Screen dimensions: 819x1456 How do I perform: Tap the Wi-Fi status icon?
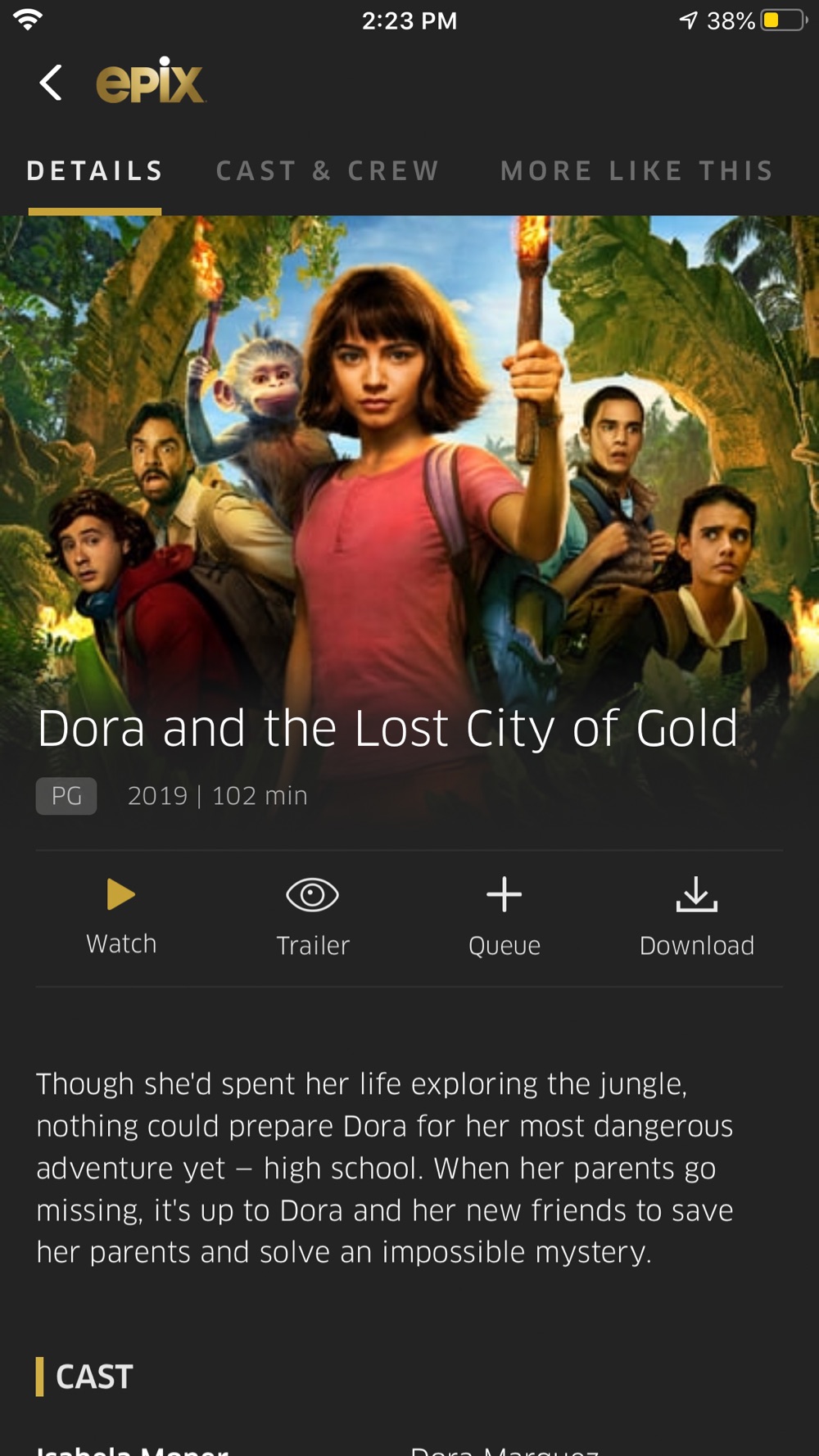(x=28, y=20)
